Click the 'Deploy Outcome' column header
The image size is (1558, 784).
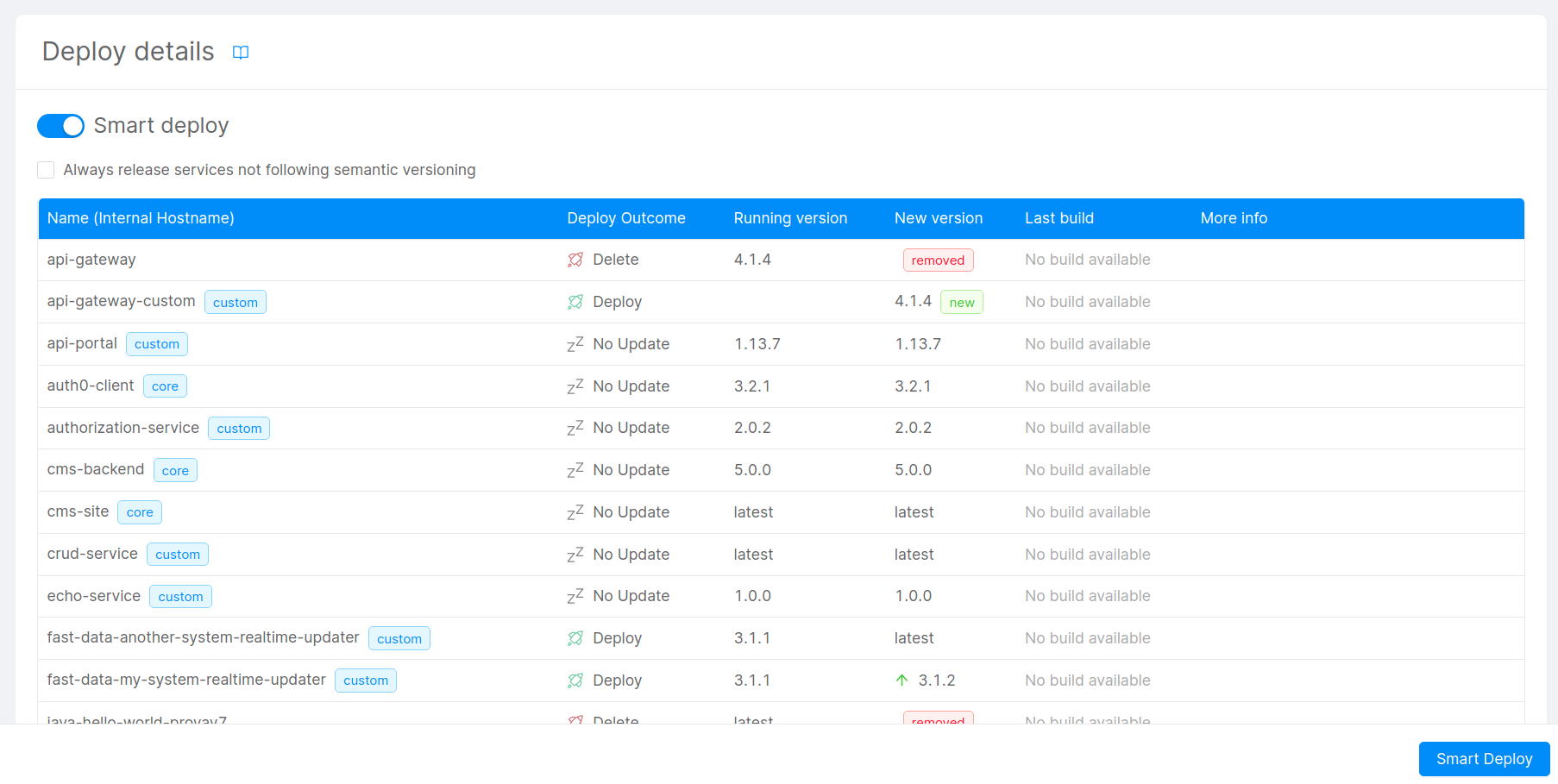626,218
